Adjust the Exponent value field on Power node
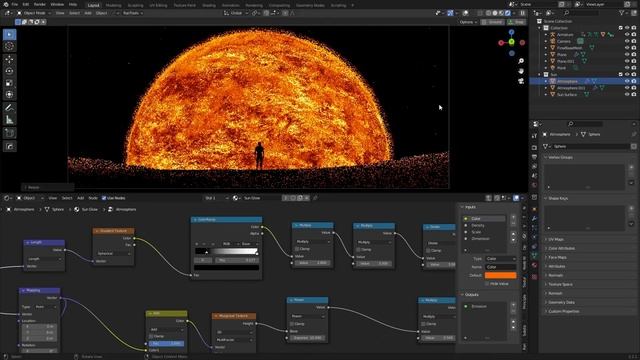The height and width of the screenshot is (360, 640). pos(308,338)
